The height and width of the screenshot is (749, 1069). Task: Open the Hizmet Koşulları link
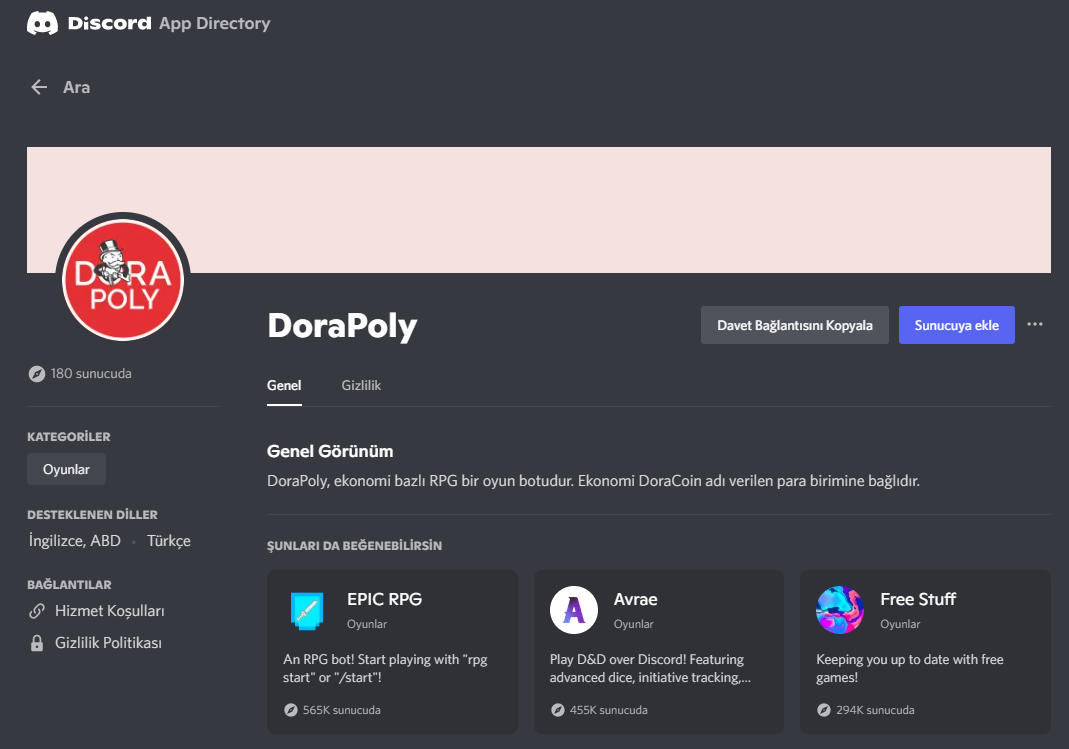110,611
